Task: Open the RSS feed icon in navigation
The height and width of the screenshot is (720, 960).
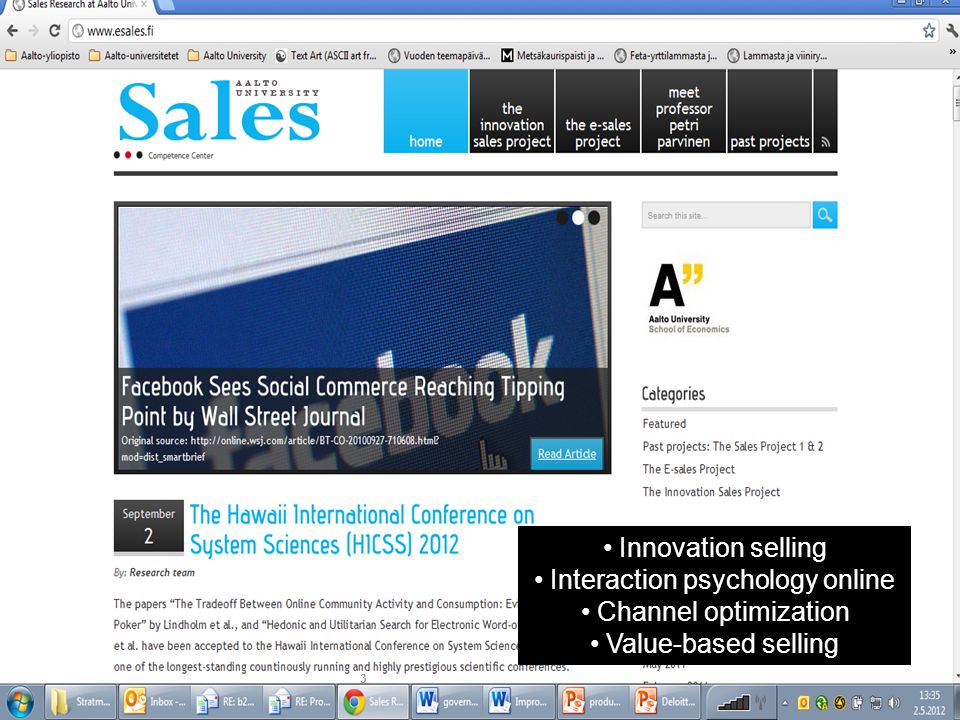Action: click(825, 142)
